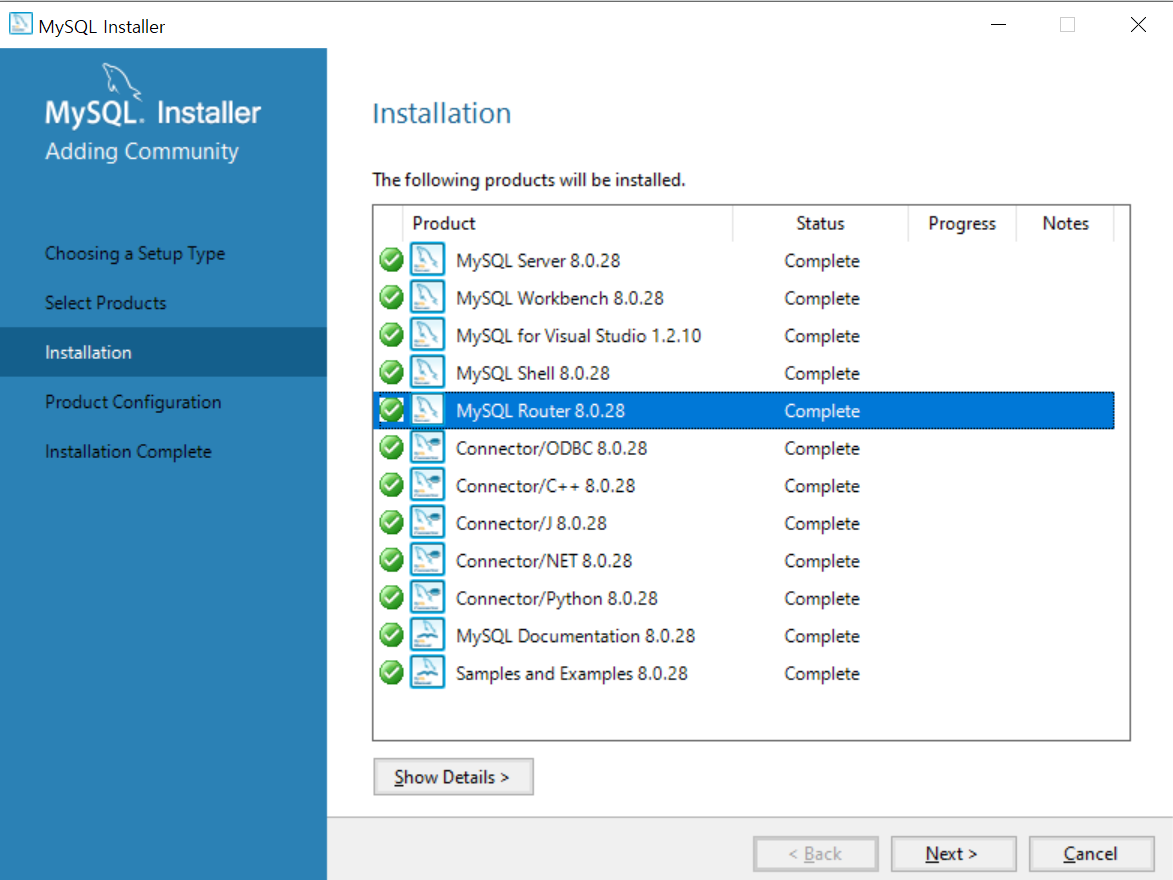Open the Select Products step
Viewport: 1173px width, 880px height.
point(105,303)
